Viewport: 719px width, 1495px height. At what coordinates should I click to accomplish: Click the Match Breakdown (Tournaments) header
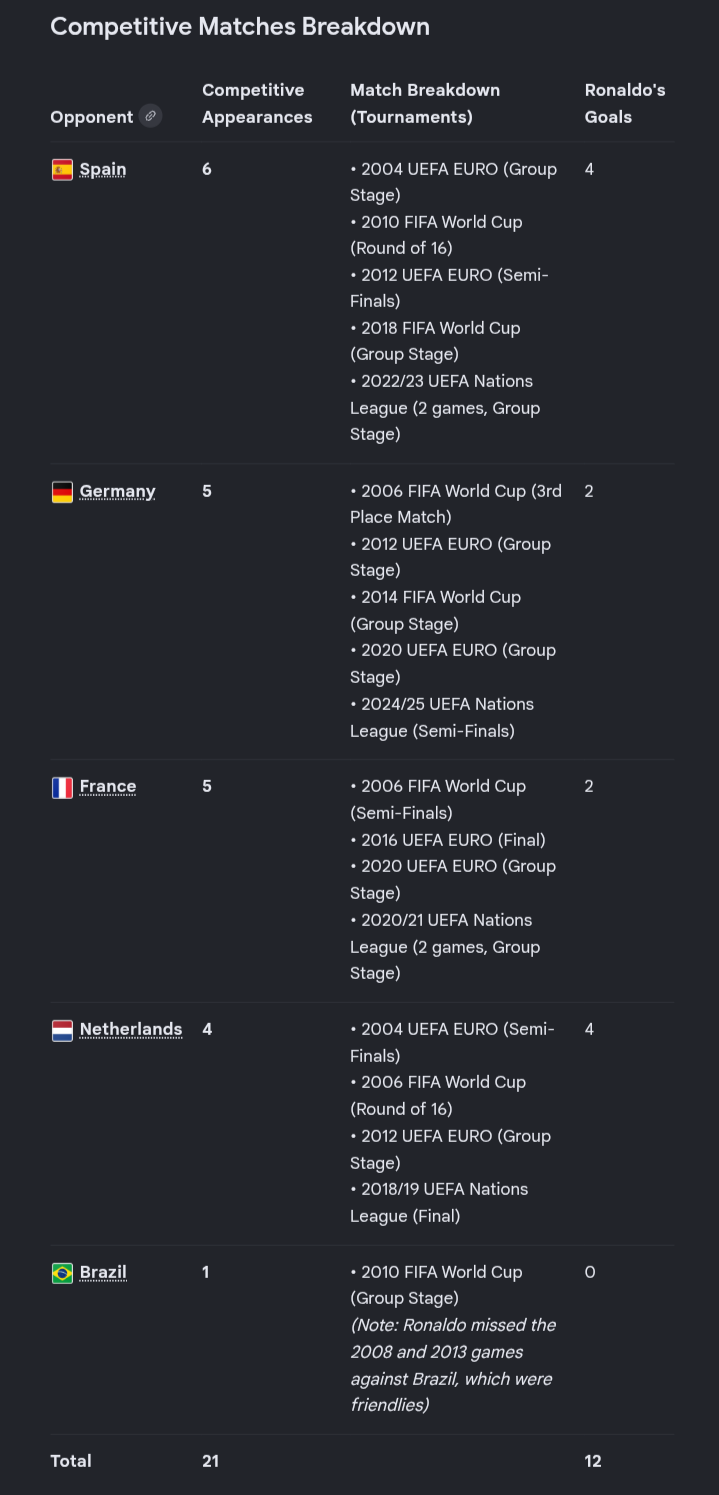click(x=425, y=103)
